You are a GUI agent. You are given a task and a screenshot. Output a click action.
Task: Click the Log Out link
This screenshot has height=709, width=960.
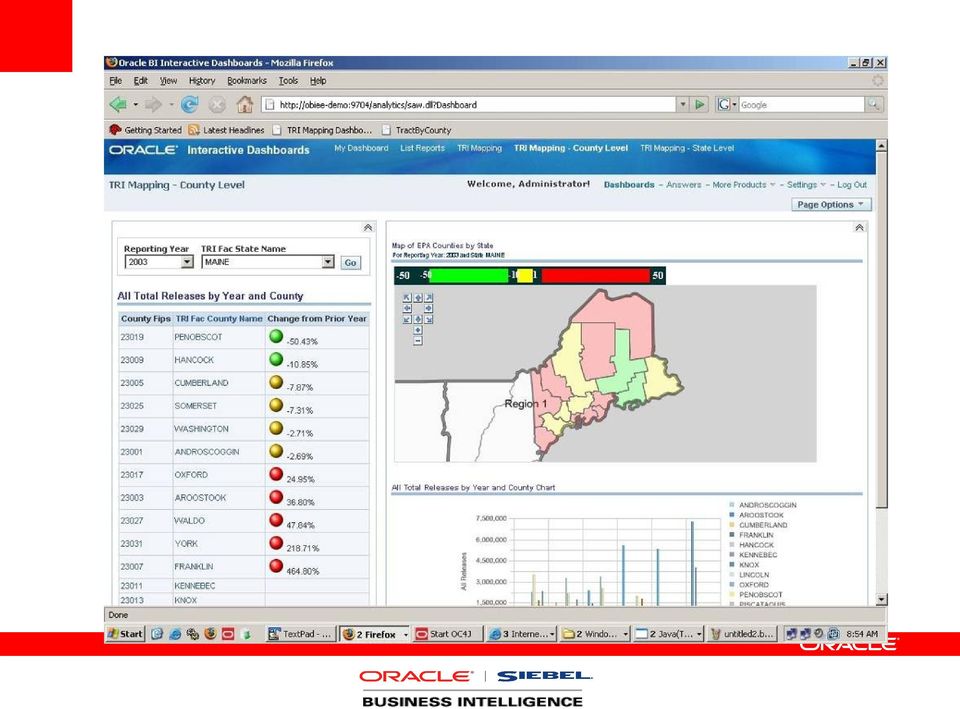[x=852, y=185]
